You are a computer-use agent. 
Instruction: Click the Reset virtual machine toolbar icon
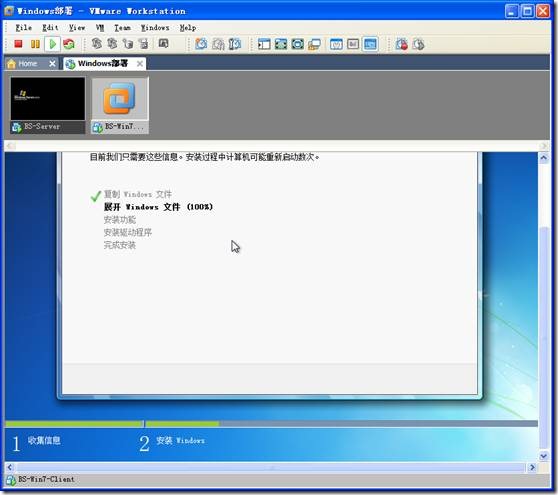point(69,44)
